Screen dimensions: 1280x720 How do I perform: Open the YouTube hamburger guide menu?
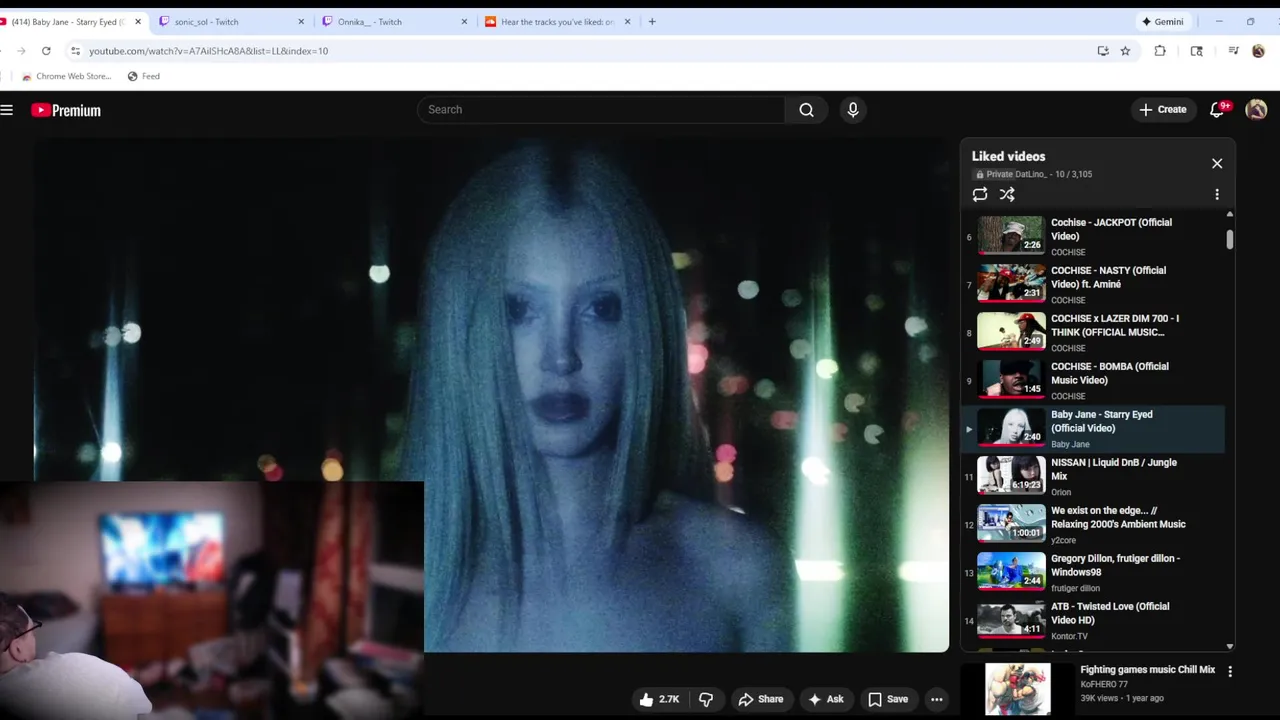click(7, 110)
